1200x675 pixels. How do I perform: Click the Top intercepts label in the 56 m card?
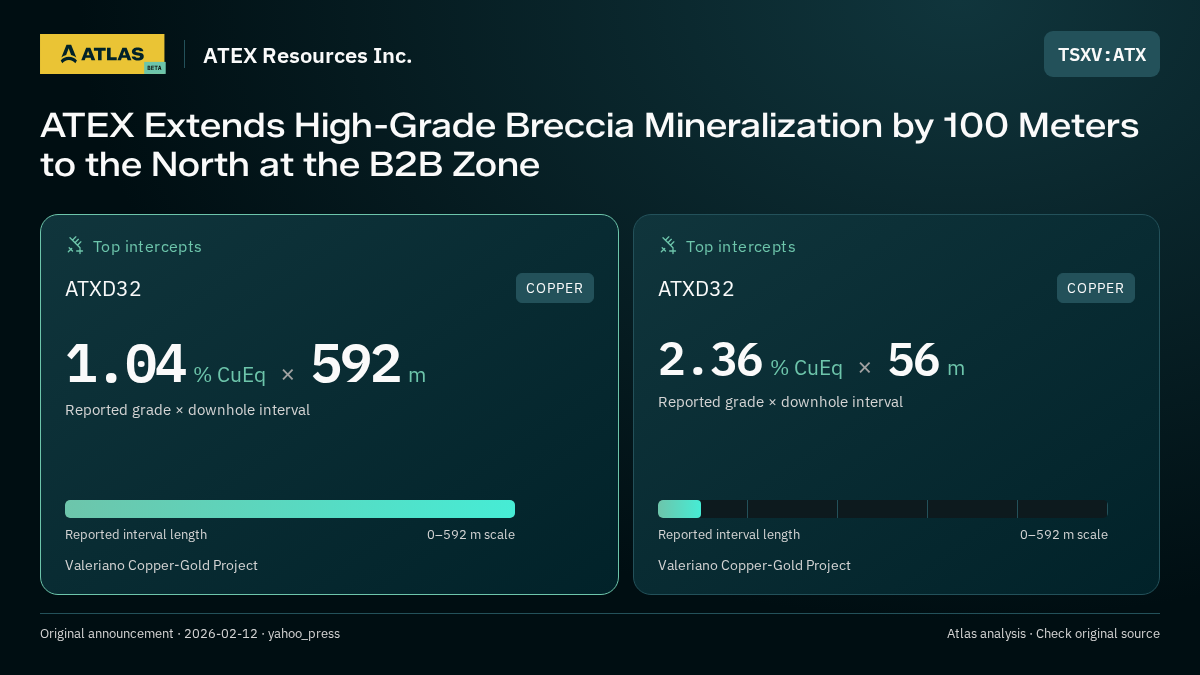click(740, 246)
